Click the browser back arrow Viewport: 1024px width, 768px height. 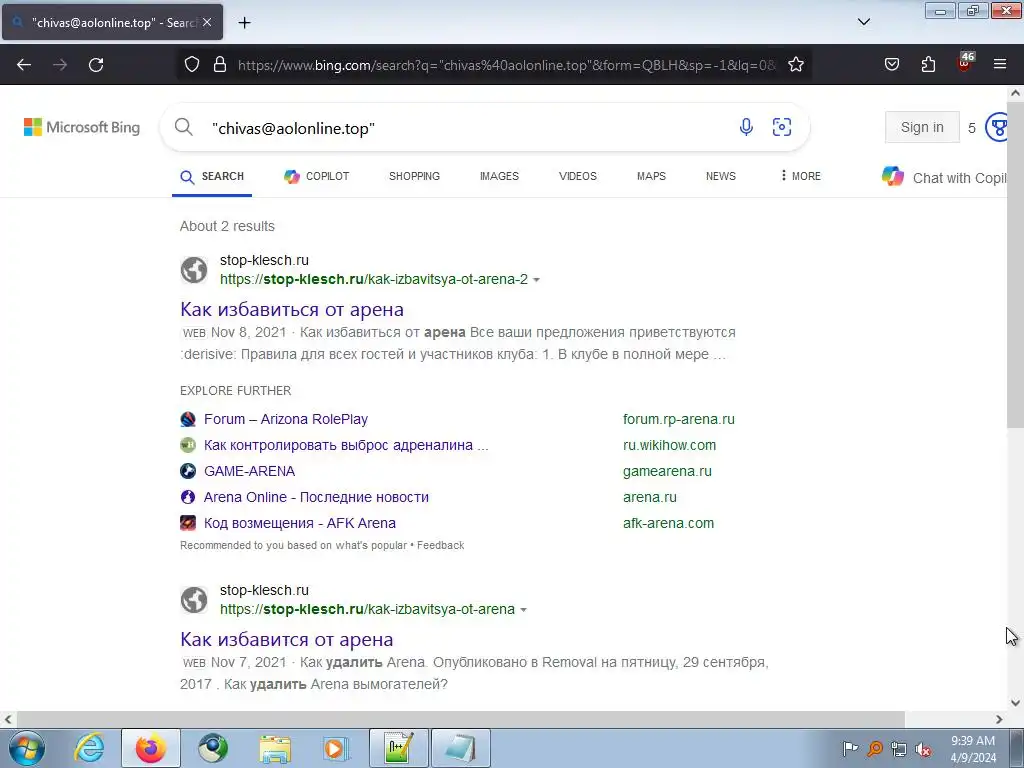tap(24, 65)
